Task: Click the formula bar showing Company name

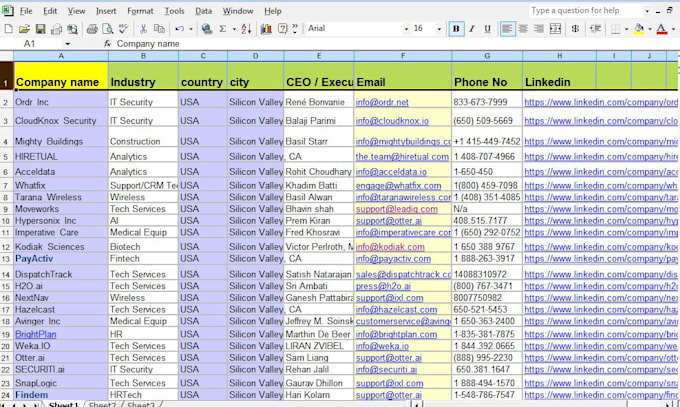Action: [395, 44]
